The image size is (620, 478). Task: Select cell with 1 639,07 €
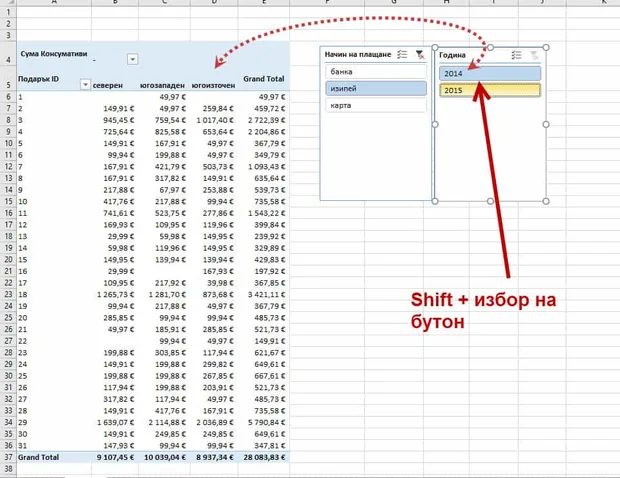[x=115, y=423]
